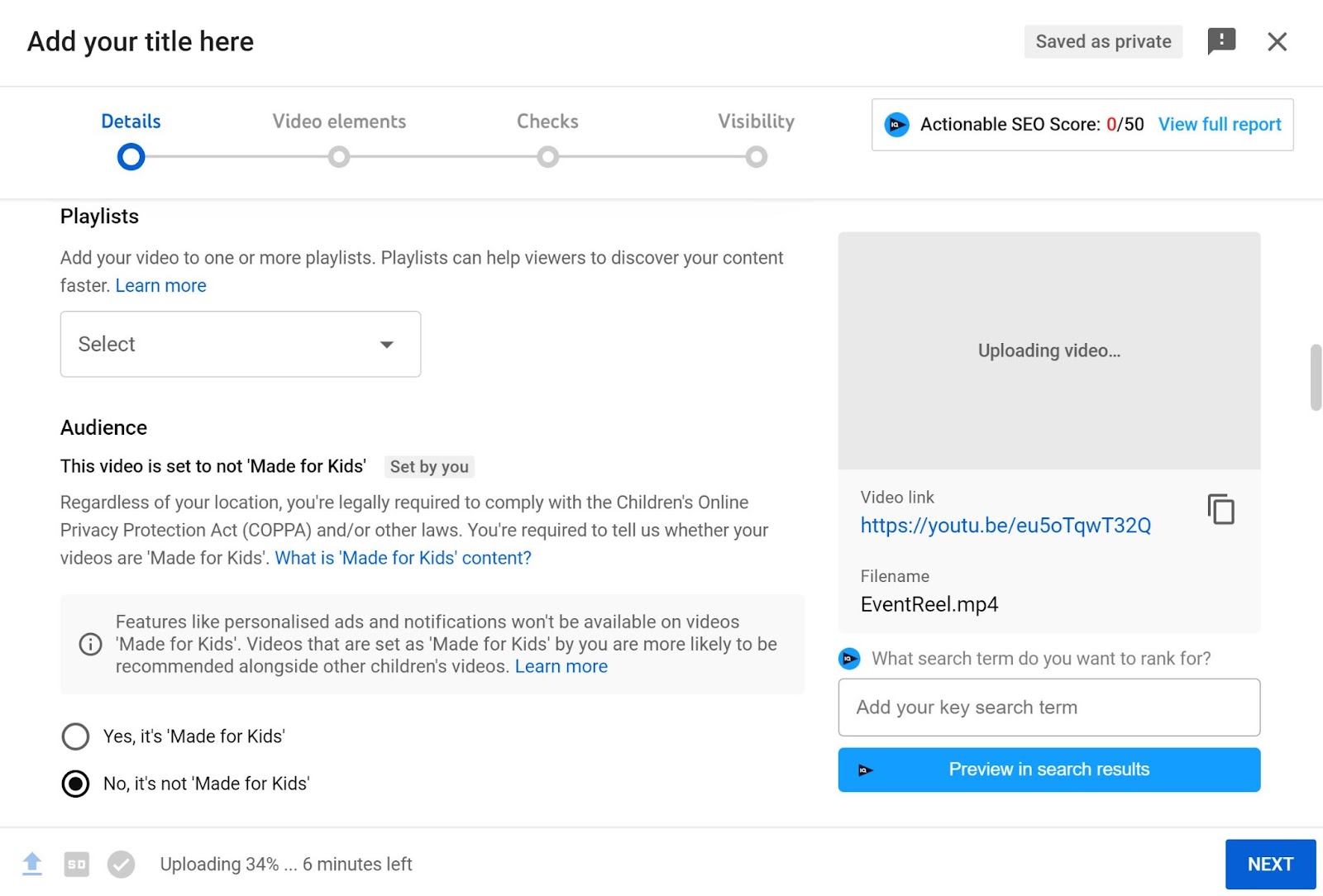This screenshot has height=896, width=1323.
Task: Select "No, it's not 'Made for Kids'" radio
Action: pos(75,784)
